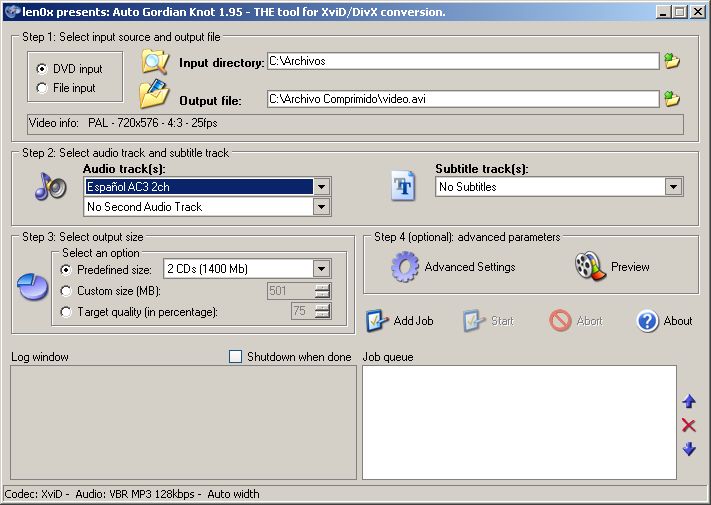Click the film reel Preview icon

click(590, 266)
